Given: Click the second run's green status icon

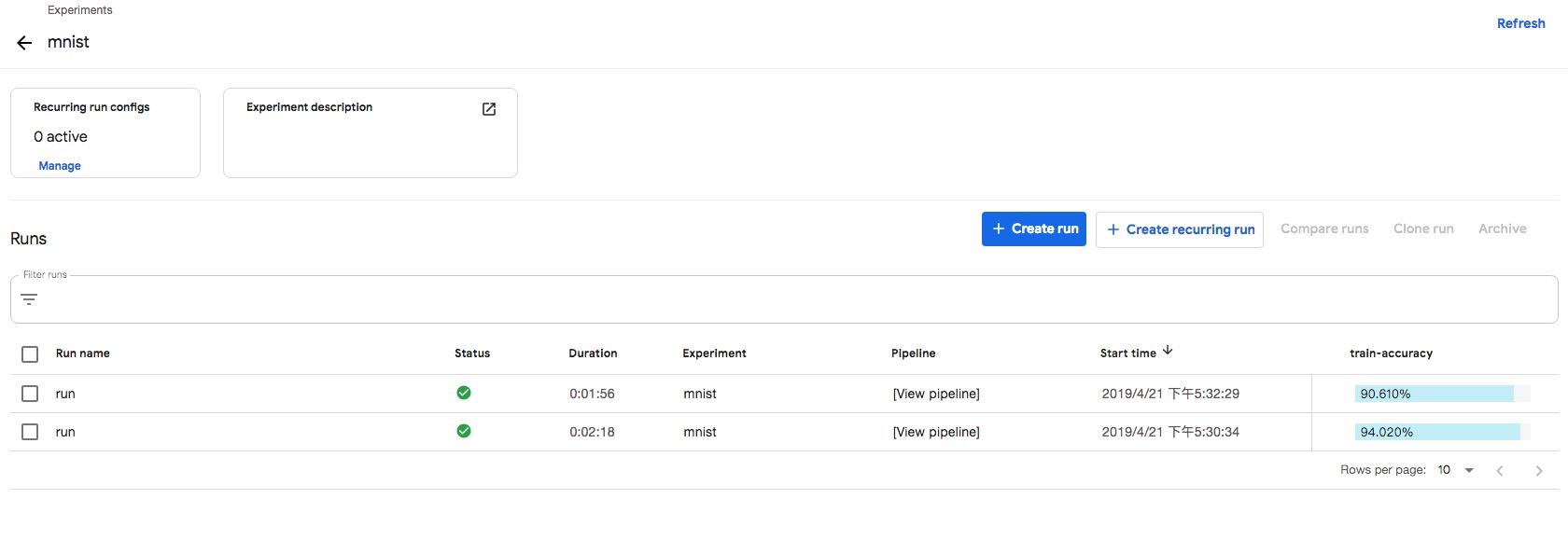Looking at the screenshot, I should pyautogui.click(x=464, y=431).
